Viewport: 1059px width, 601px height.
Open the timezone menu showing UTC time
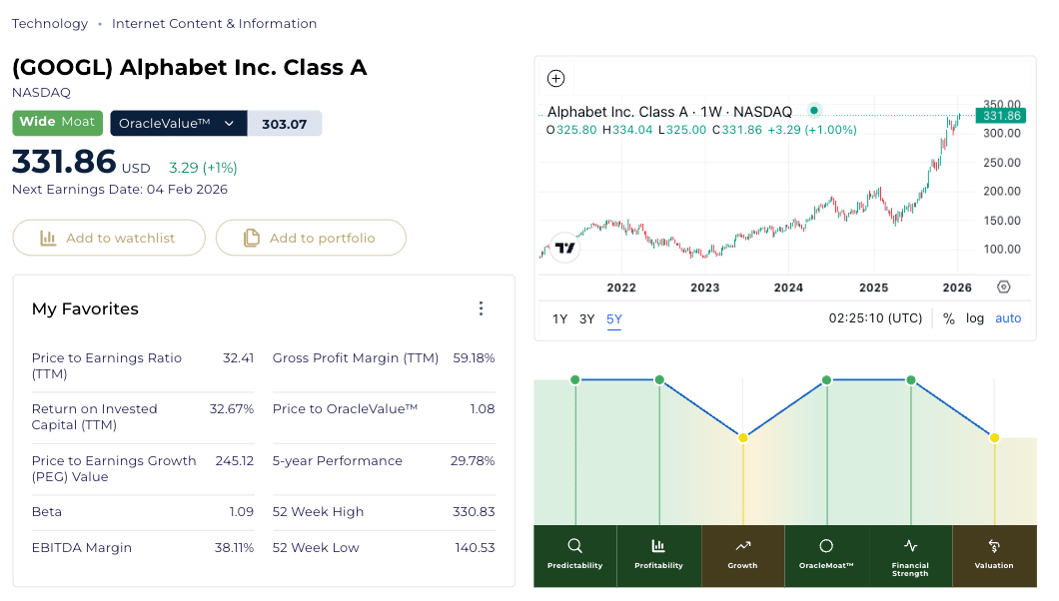point(875,319)
